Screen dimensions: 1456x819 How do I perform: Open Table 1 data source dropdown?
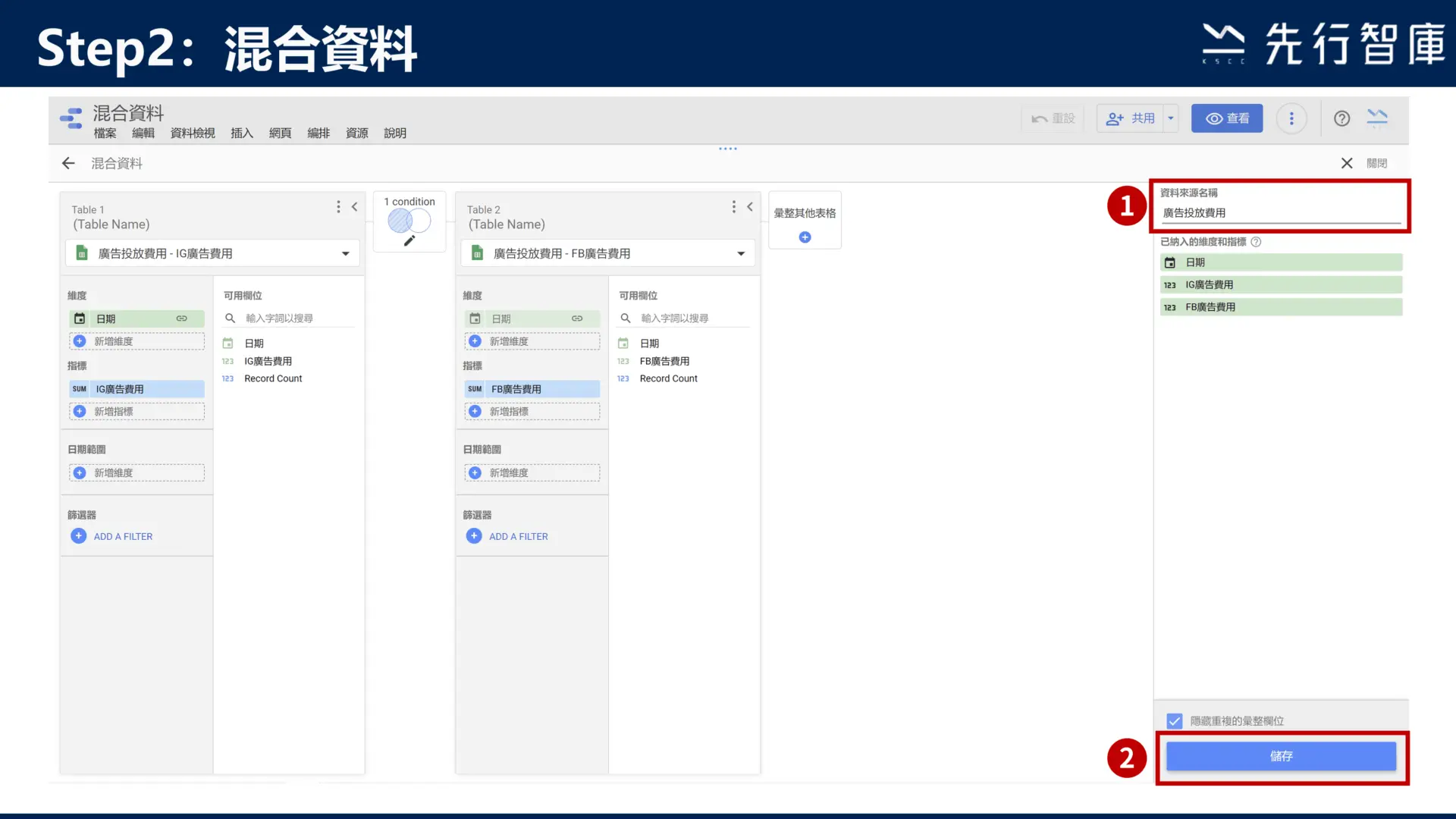tap(212, 253)
